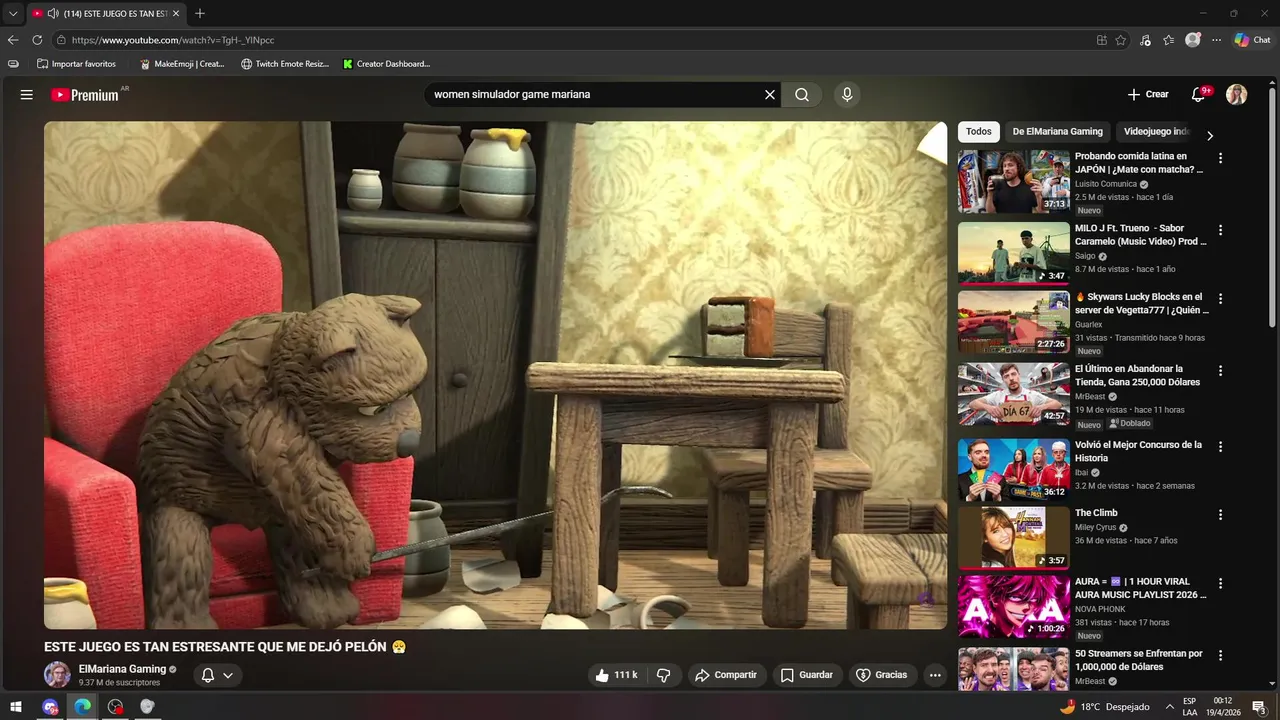The image size is (1280, 720).
Task: Open MrBeast DÍA 67 tienda thumbnail
Action: [x=1014, y=394]
